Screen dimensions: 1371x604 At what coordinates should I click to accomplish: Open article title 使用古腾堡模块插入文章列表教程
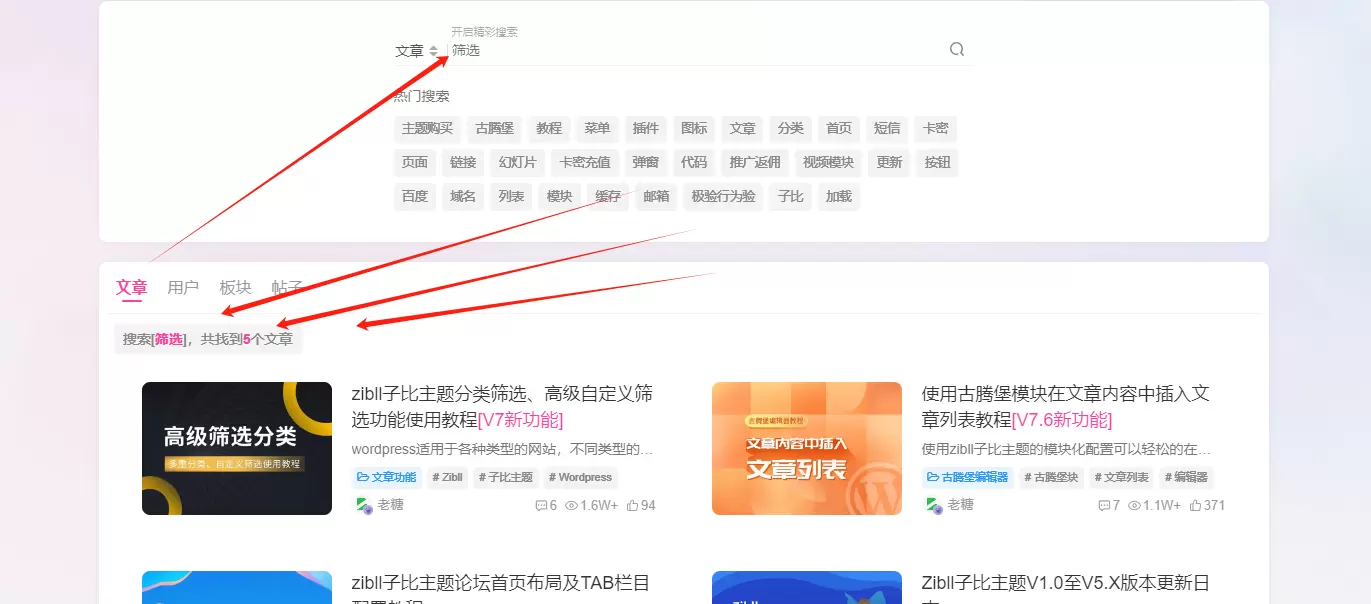coord(1067,406)
